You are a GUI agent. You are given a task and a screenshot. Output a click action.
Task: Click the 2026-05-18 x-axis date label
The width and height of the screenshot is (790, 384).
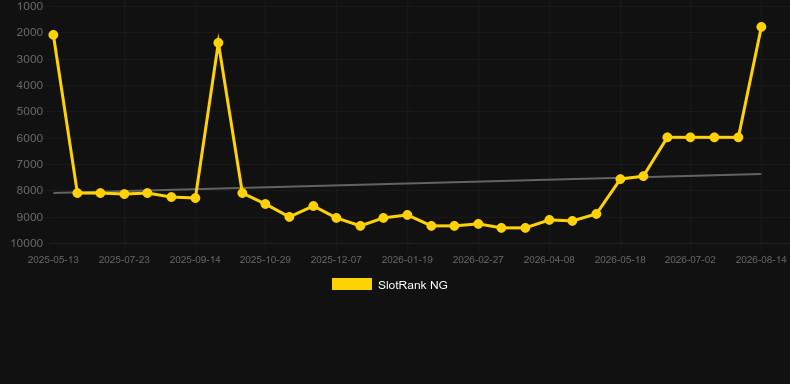tap(620, 260)
